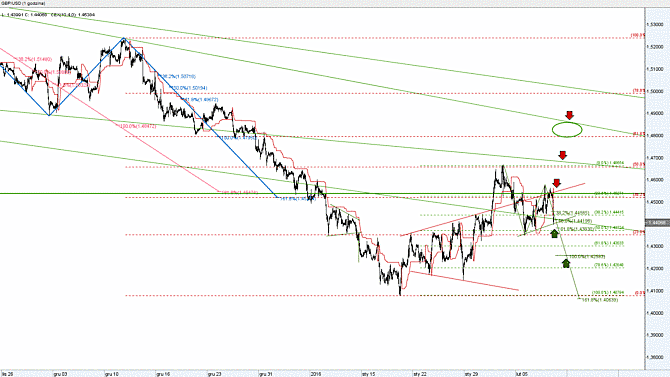670x377 pixels.
Task: Click the red down arrow at the 1.46000 level
Action: point(556,183)
